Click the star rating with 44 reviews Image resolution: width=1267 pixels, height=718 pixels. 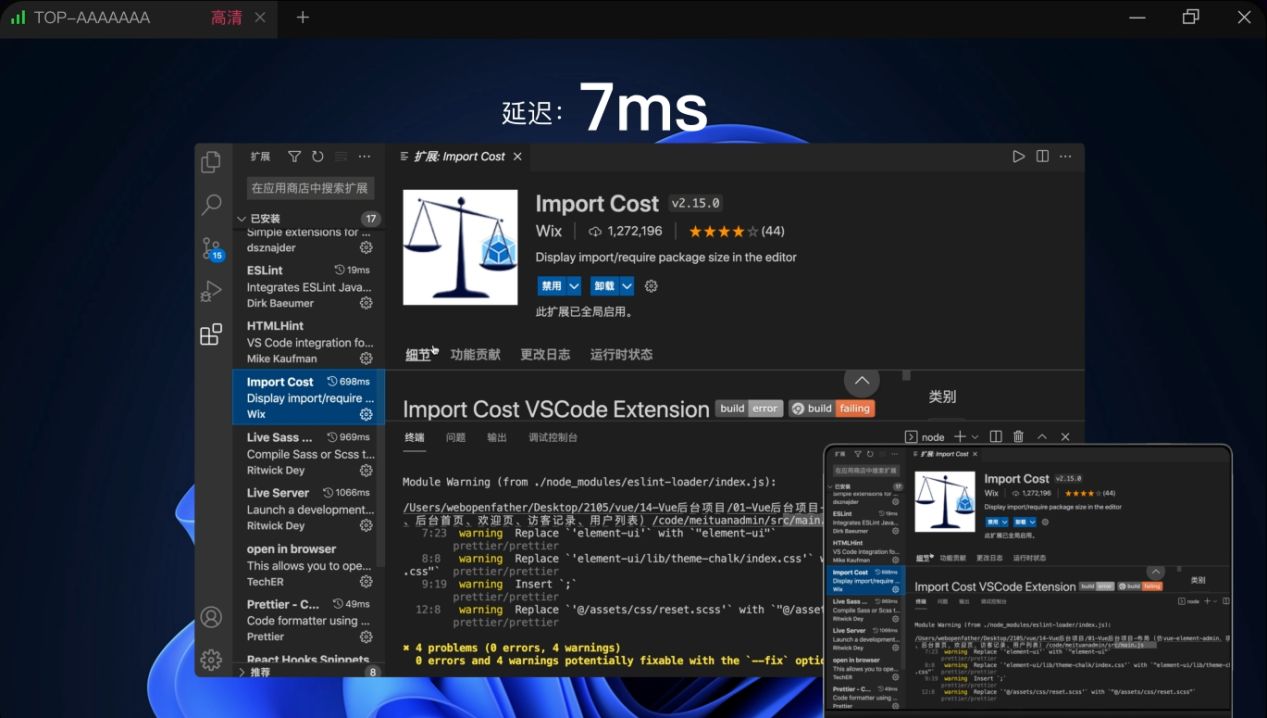[736, 231]
